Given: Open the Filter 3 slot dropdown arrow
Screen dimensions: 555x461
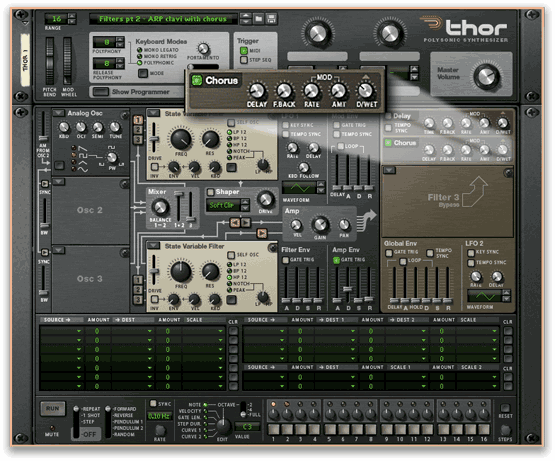Looking at the screenshot, I should (389, 170).
